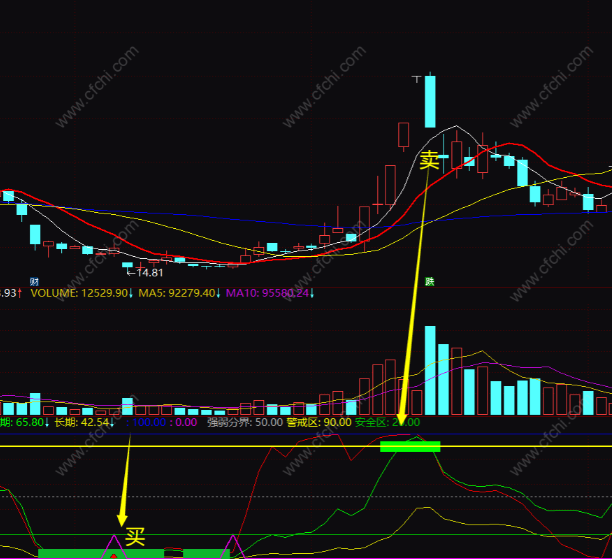Click the 强弱分界: 50.00 label
This screenshot has width=612, height=559.
coord(245,422)
